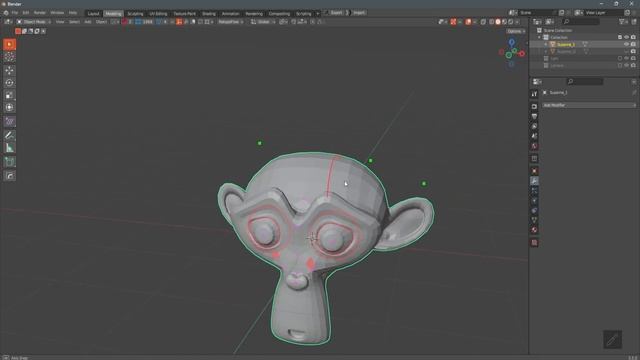
Task: Select Suzanne_0 in the outliner
Action: (x=566, y=51)
